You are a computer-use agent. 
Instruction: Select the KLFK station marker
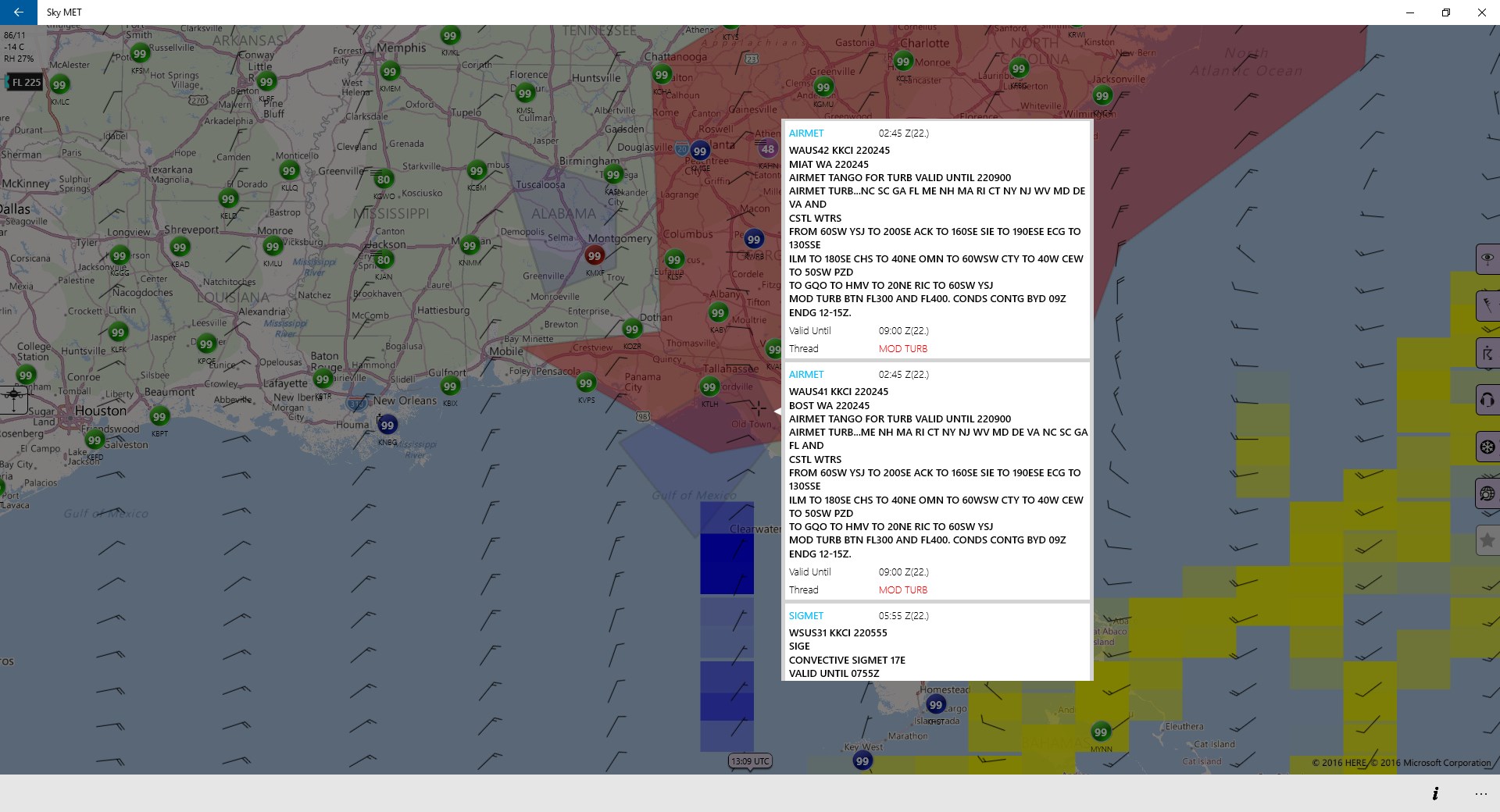pyautogui.click(x=118, y=333)
